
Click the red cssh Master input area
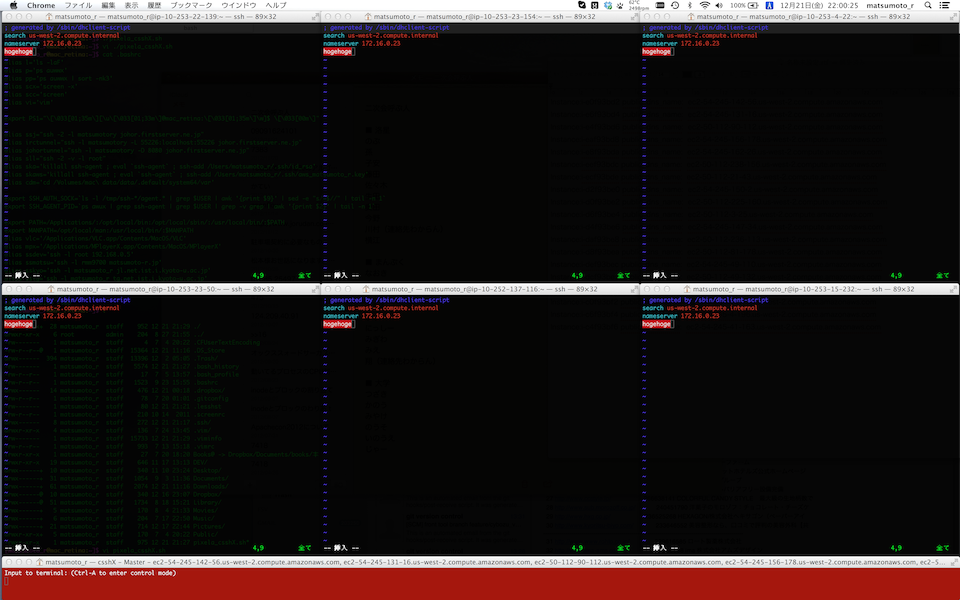click(x=480, y=585)
